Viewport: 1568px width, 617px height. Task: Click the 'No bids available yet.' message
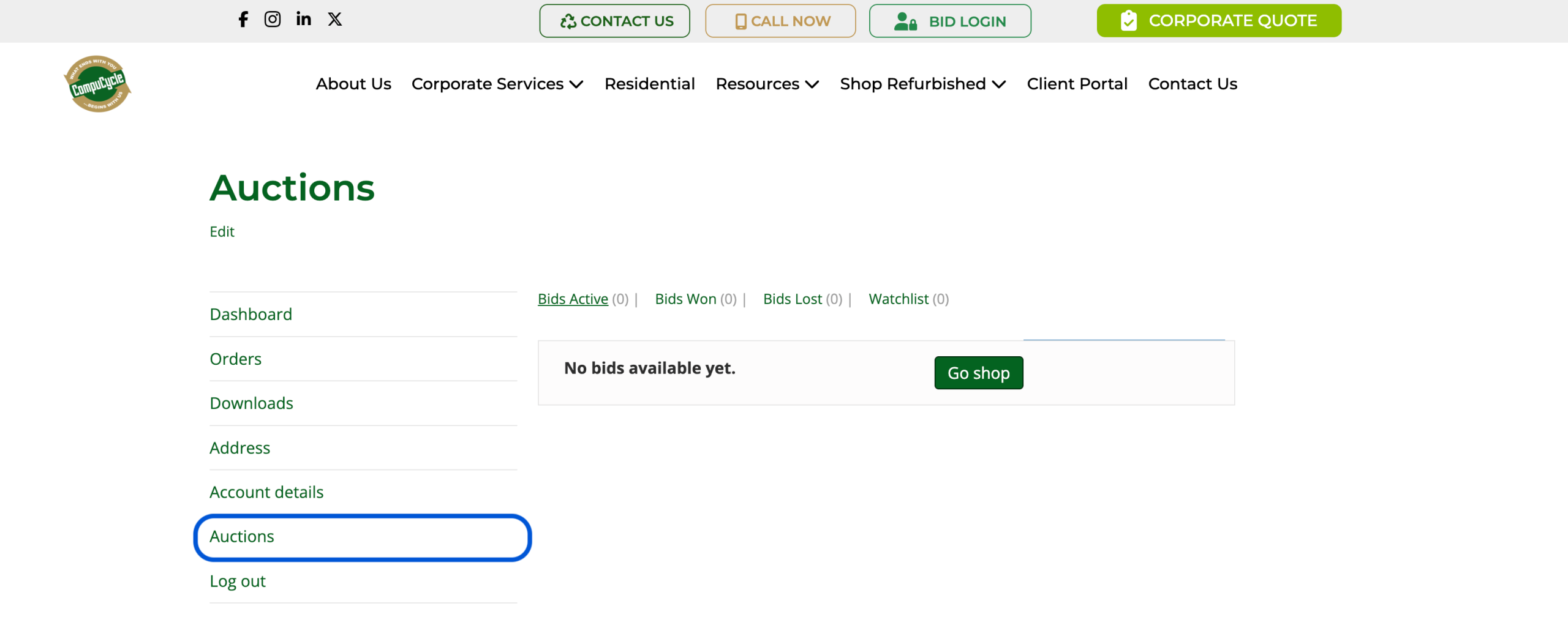tap(650, 368)
